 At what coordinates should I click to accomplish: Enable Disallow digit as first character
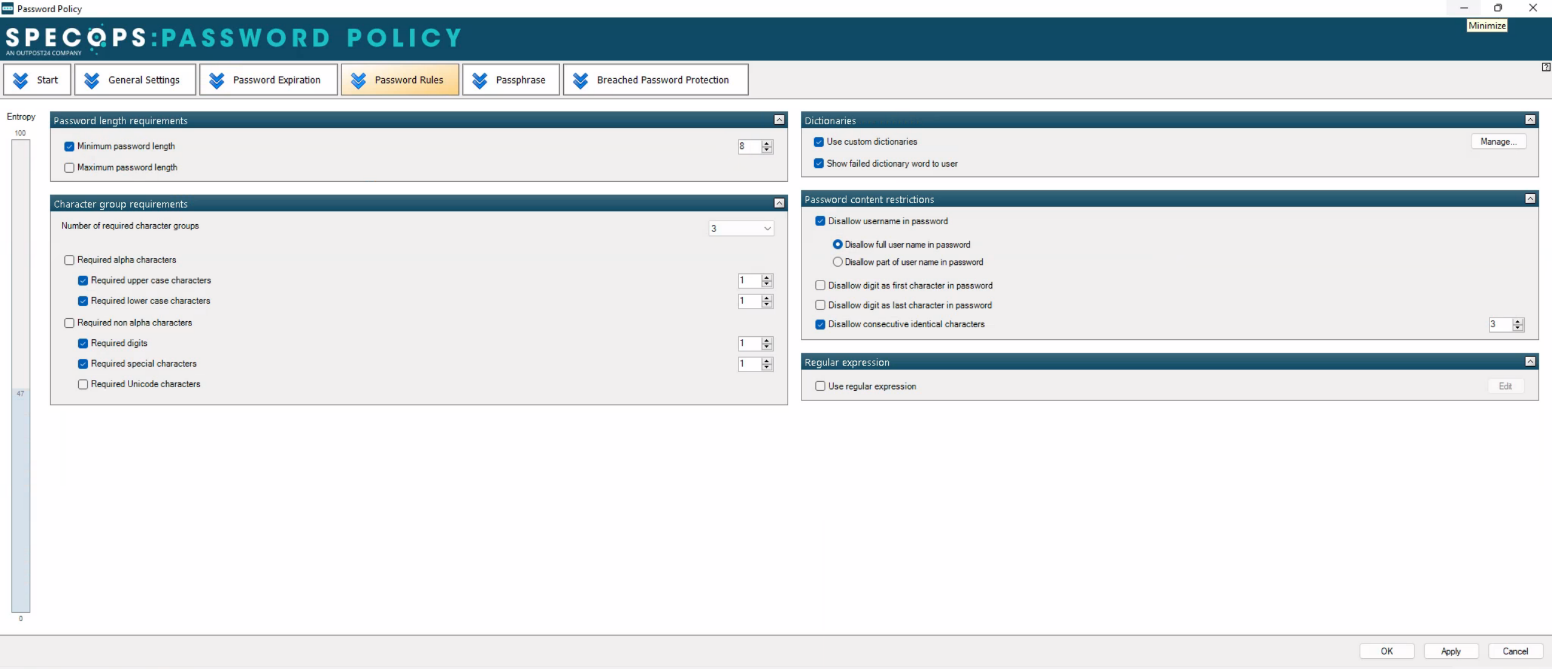(820, 285)
